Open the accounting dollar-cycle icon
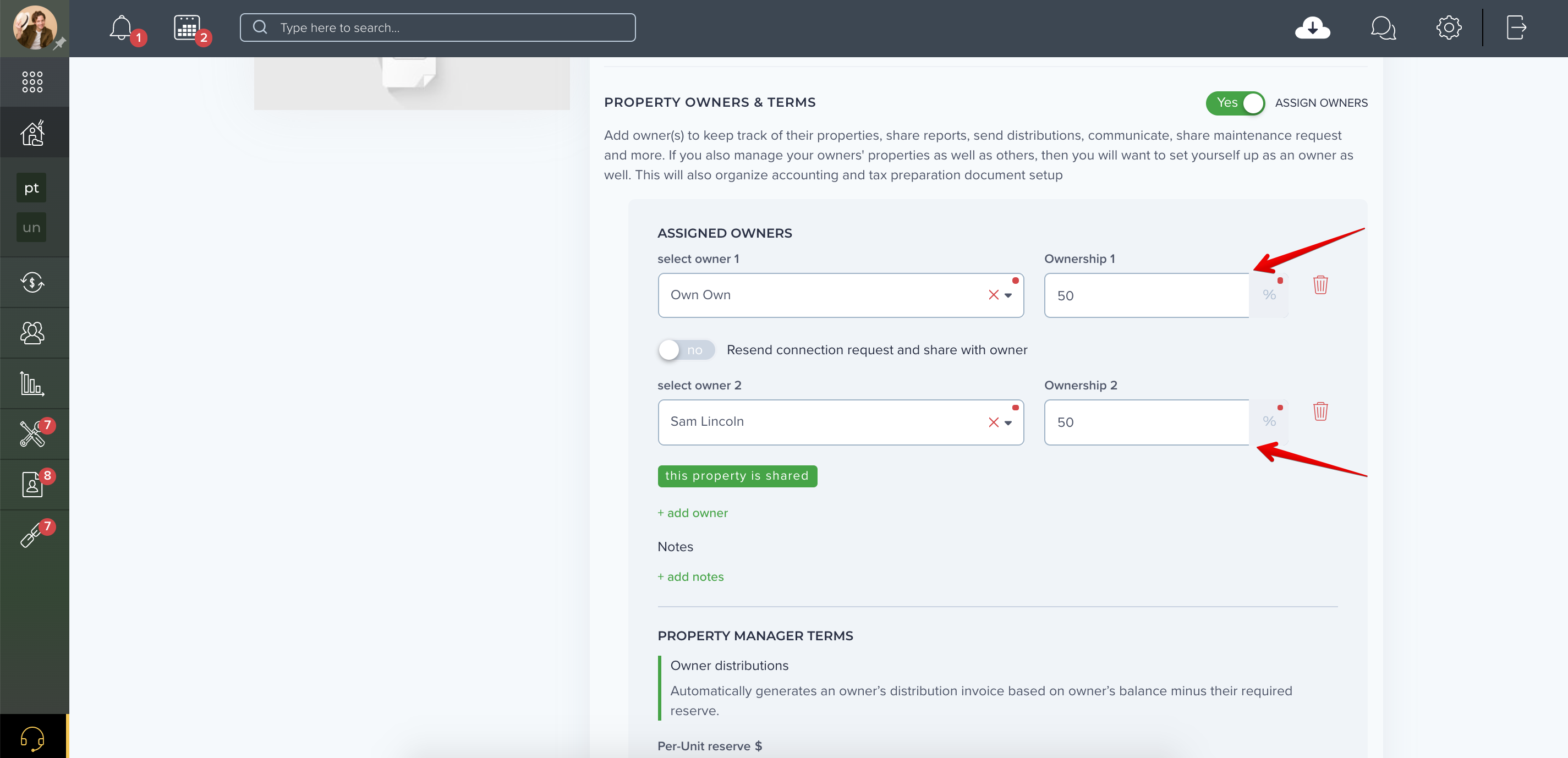The width and height of the screenshot is (1568, 758). pos(32,282)
